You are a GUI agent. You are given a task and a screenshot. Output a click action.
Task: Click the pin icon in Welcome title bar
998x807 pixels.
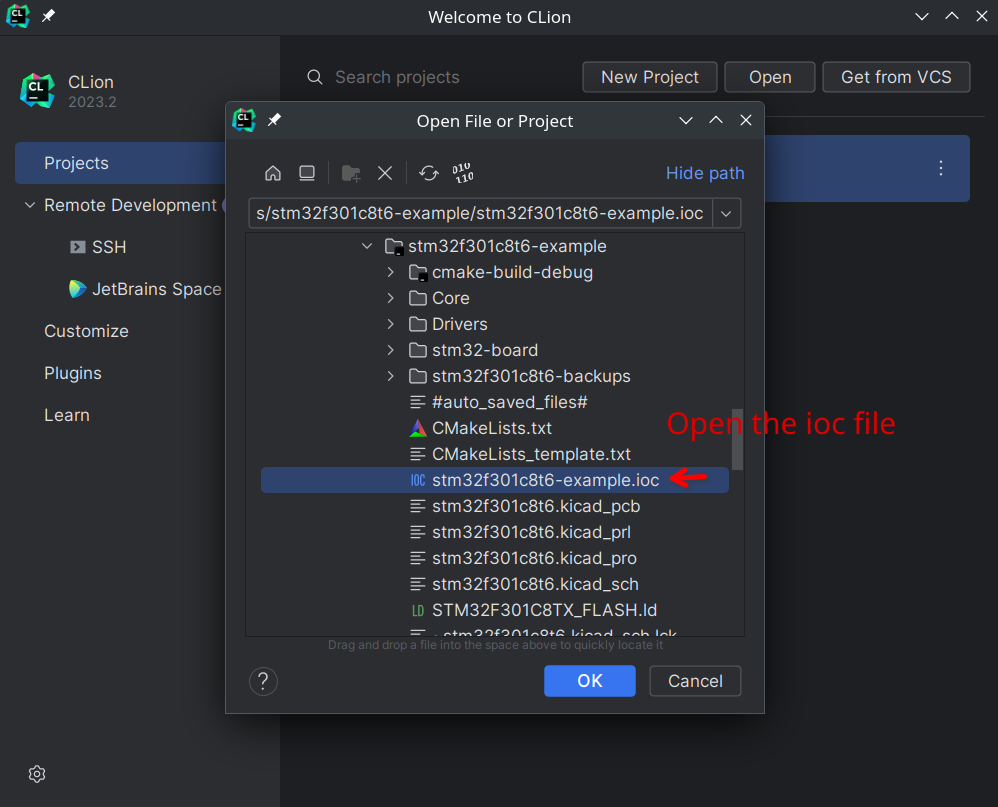pyautogui.click(x=48, y=16)
